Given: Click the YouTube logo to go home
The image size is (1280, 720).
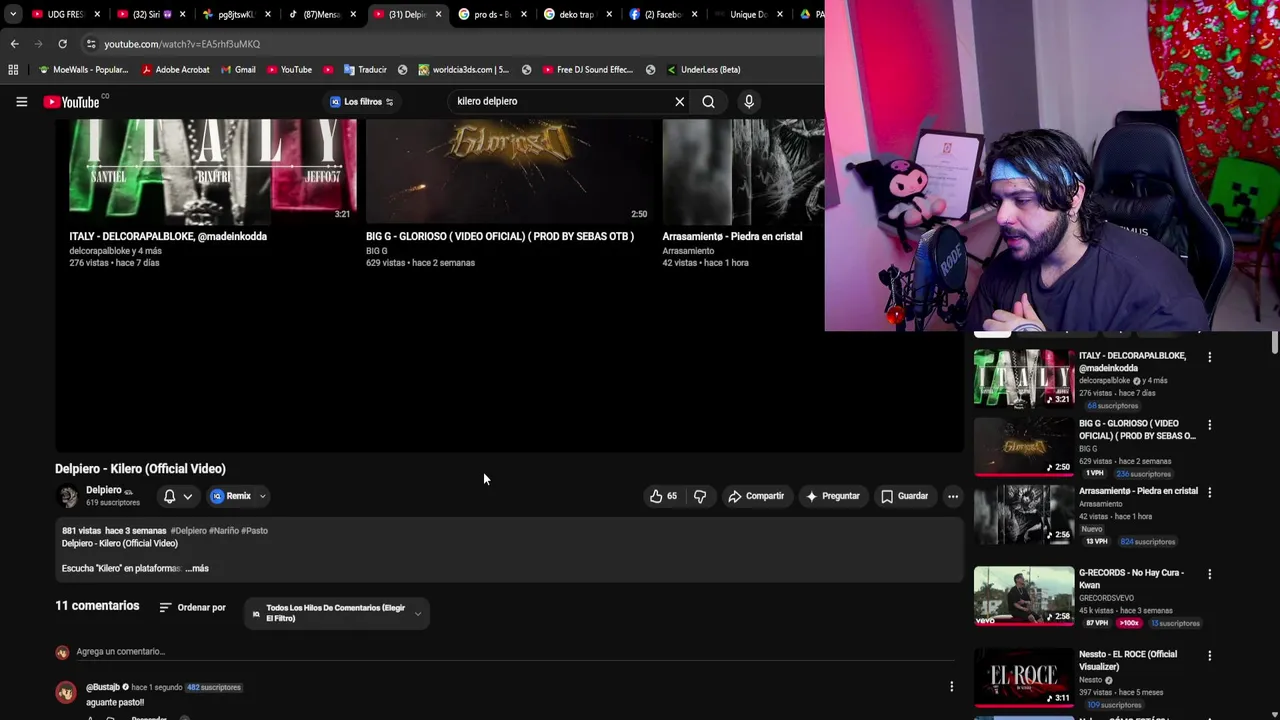Looking at the screenshot, I should 72,102.
